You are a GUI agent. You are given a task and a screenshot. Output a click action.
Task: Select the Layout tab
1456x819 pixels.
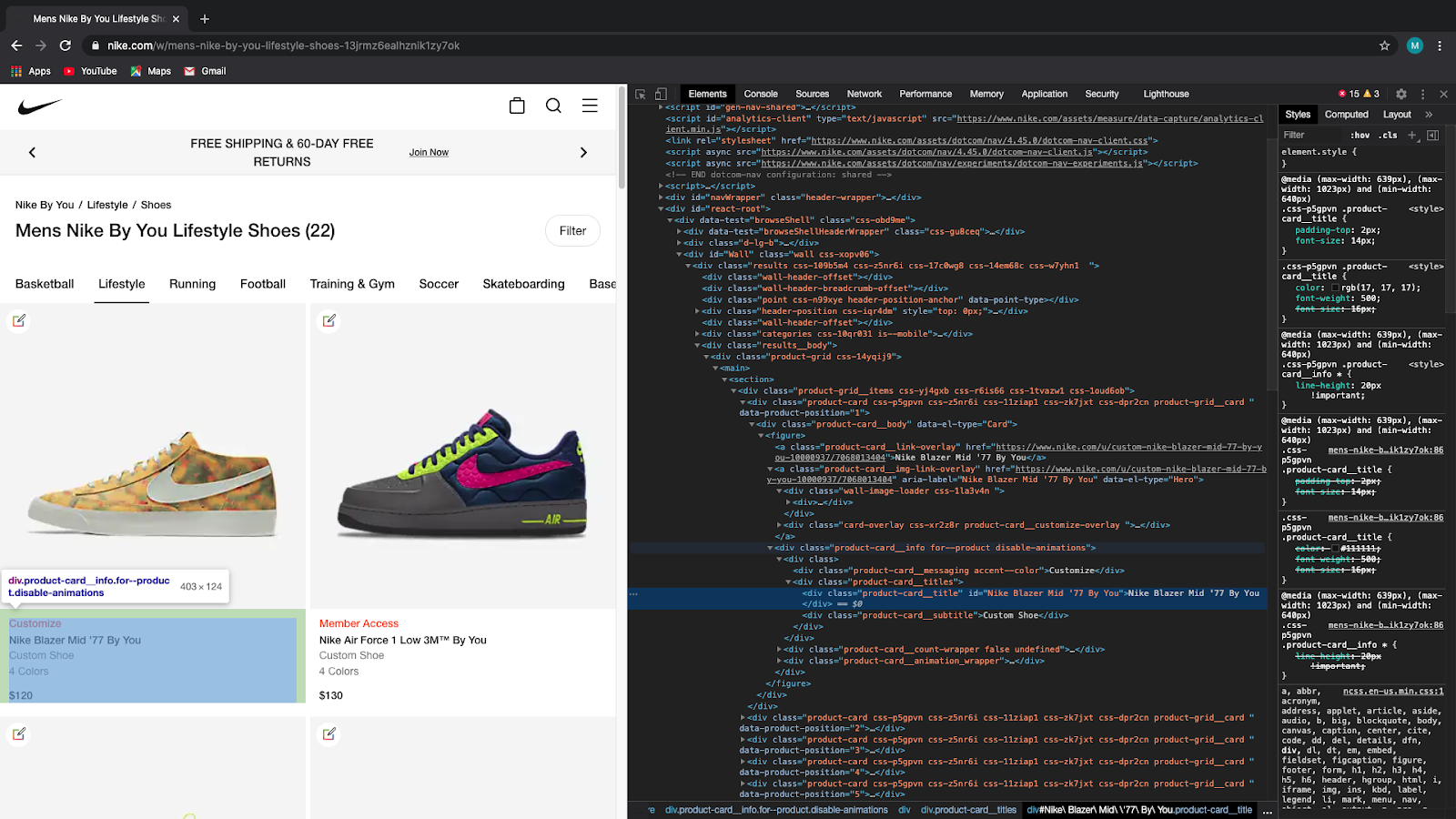point(1397,115)
